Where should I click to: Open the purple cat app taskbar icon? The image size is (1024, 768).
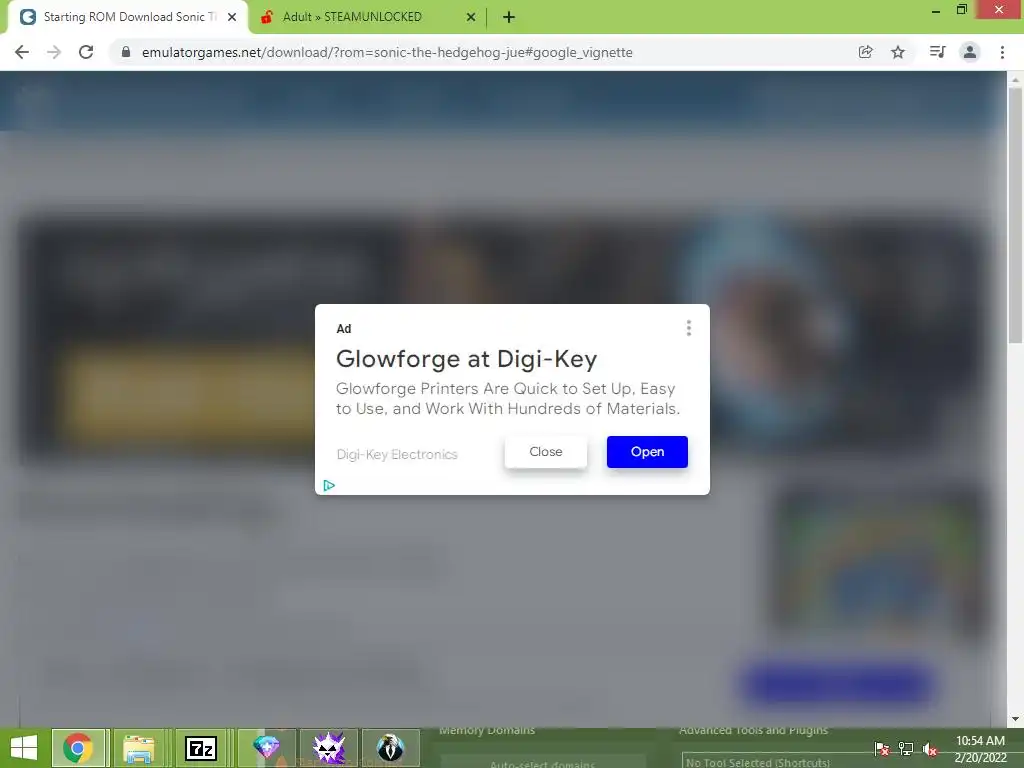[328, 748]
